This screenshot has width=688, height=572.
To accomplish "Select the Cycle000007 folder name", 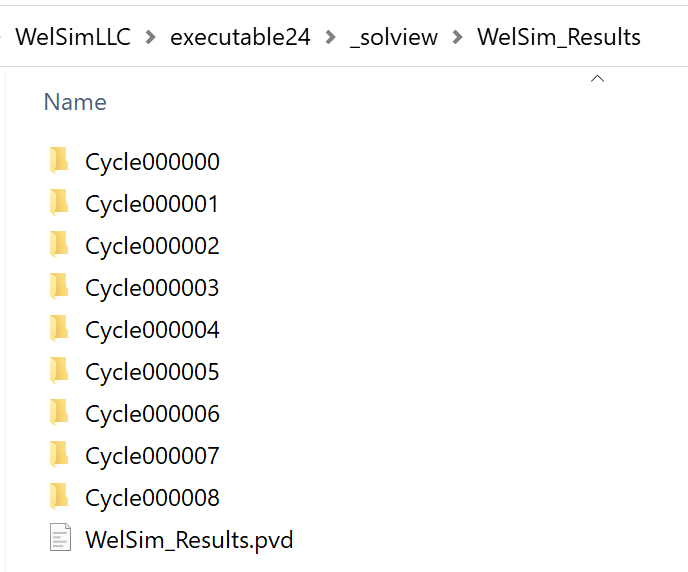I will tap(152, 456).
